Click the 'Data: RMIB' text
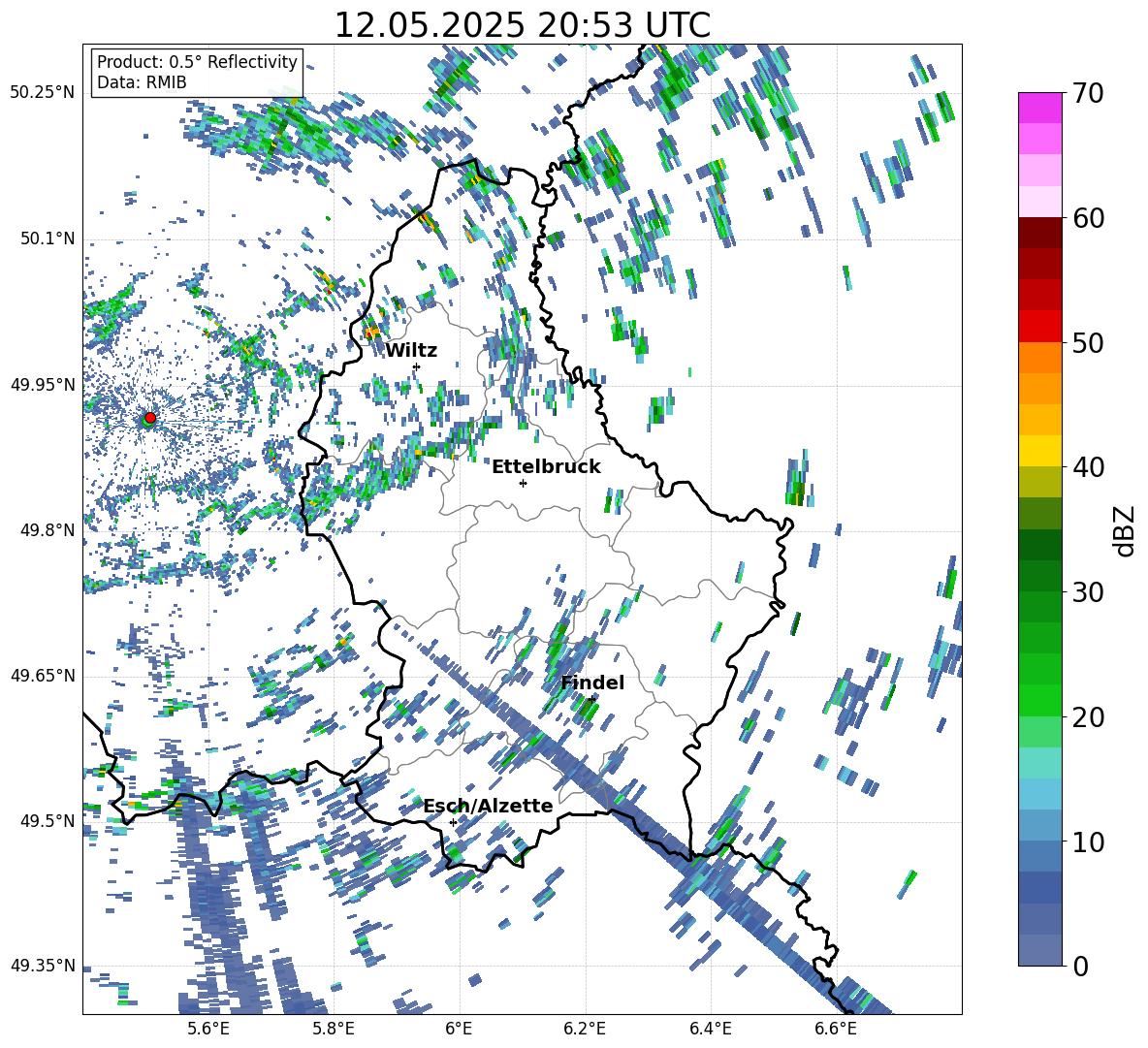1148x1048 pixels. 142,82
